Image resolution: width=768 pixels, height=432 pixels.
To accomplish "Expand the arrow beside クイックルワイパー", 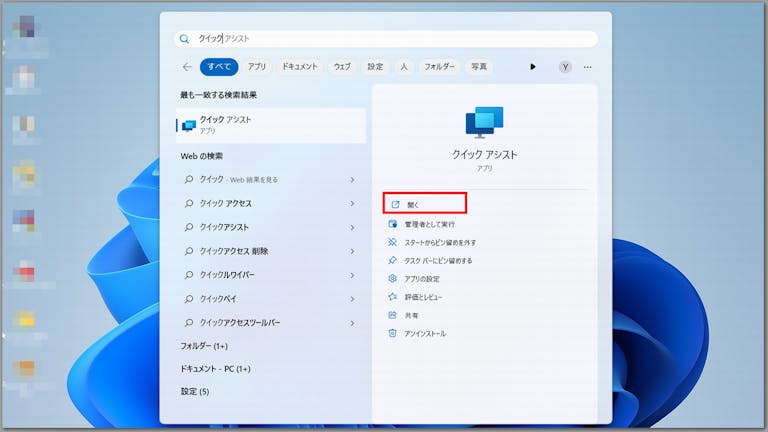I will [352, 275].
